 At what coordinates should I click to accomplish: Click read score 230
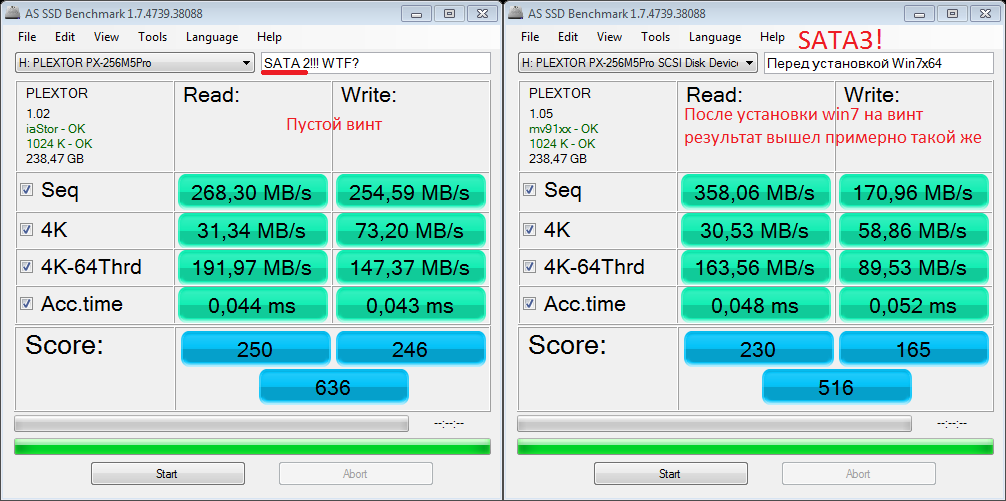coord(758,348)
